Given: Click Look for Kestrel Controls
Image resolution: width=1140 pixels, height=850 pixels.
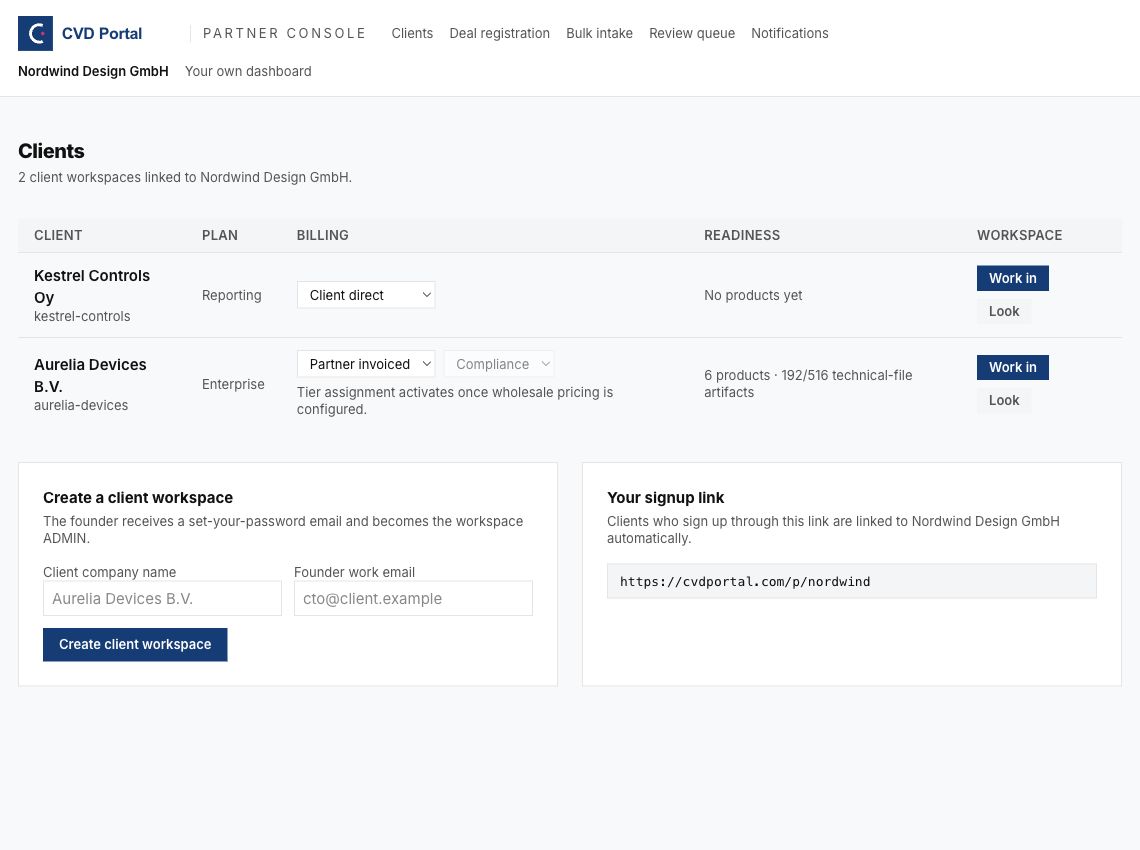Looking at the screenshot, I should (1003, 311).
